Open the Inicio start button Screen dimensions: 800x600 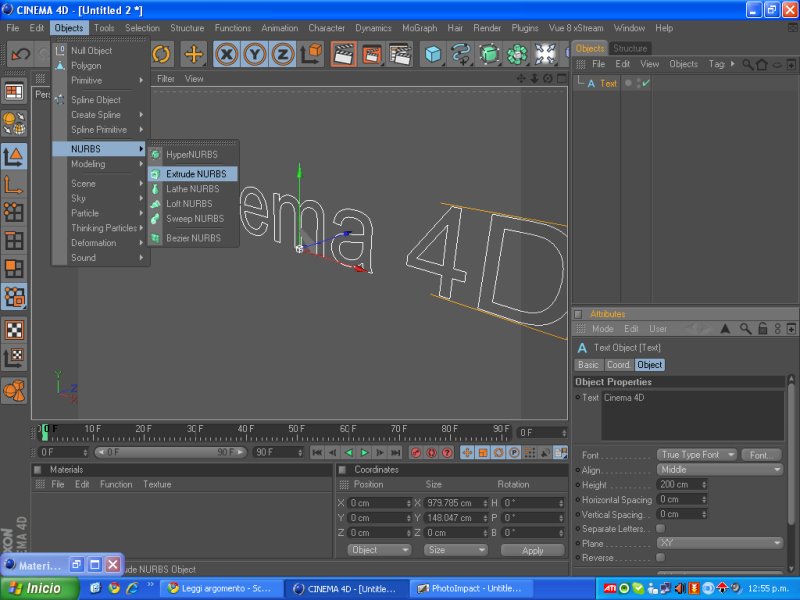tap(39, 588)
